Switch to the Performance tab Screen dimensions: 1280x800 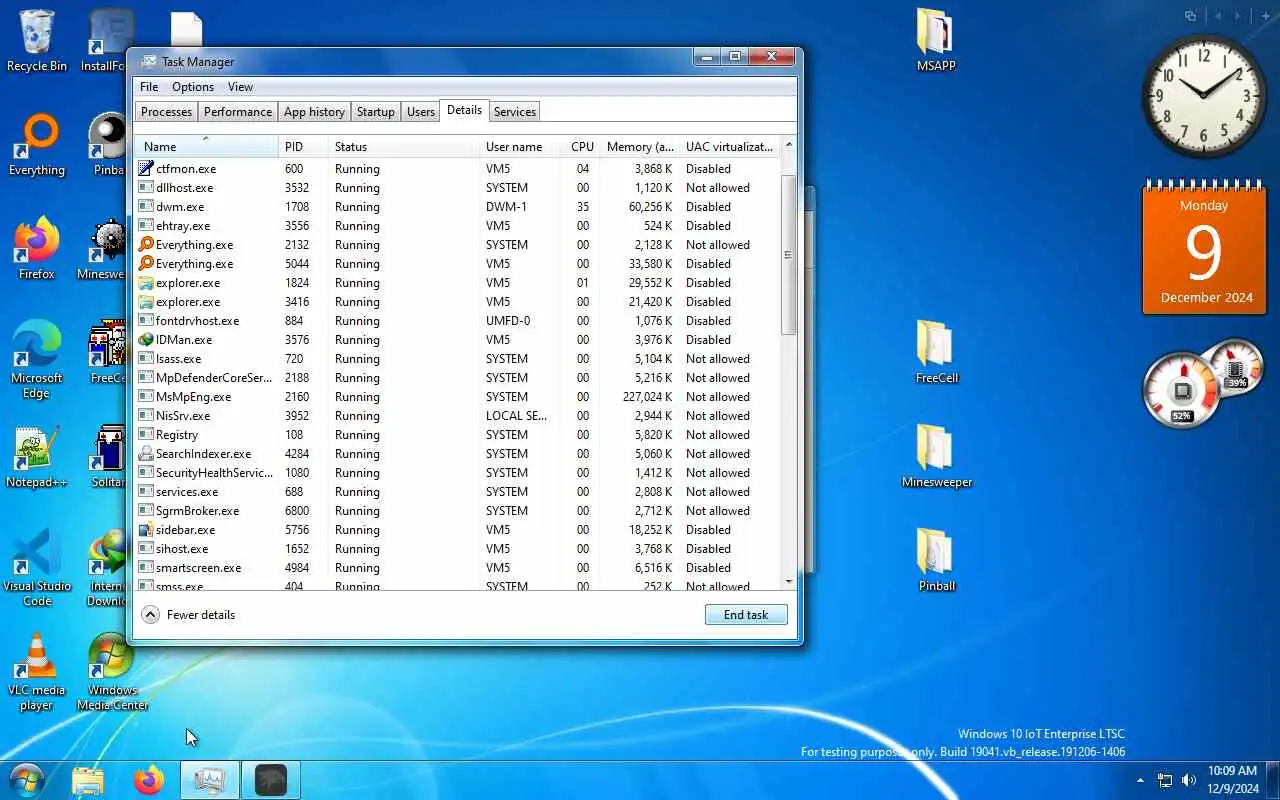click(x=238, y=112)
